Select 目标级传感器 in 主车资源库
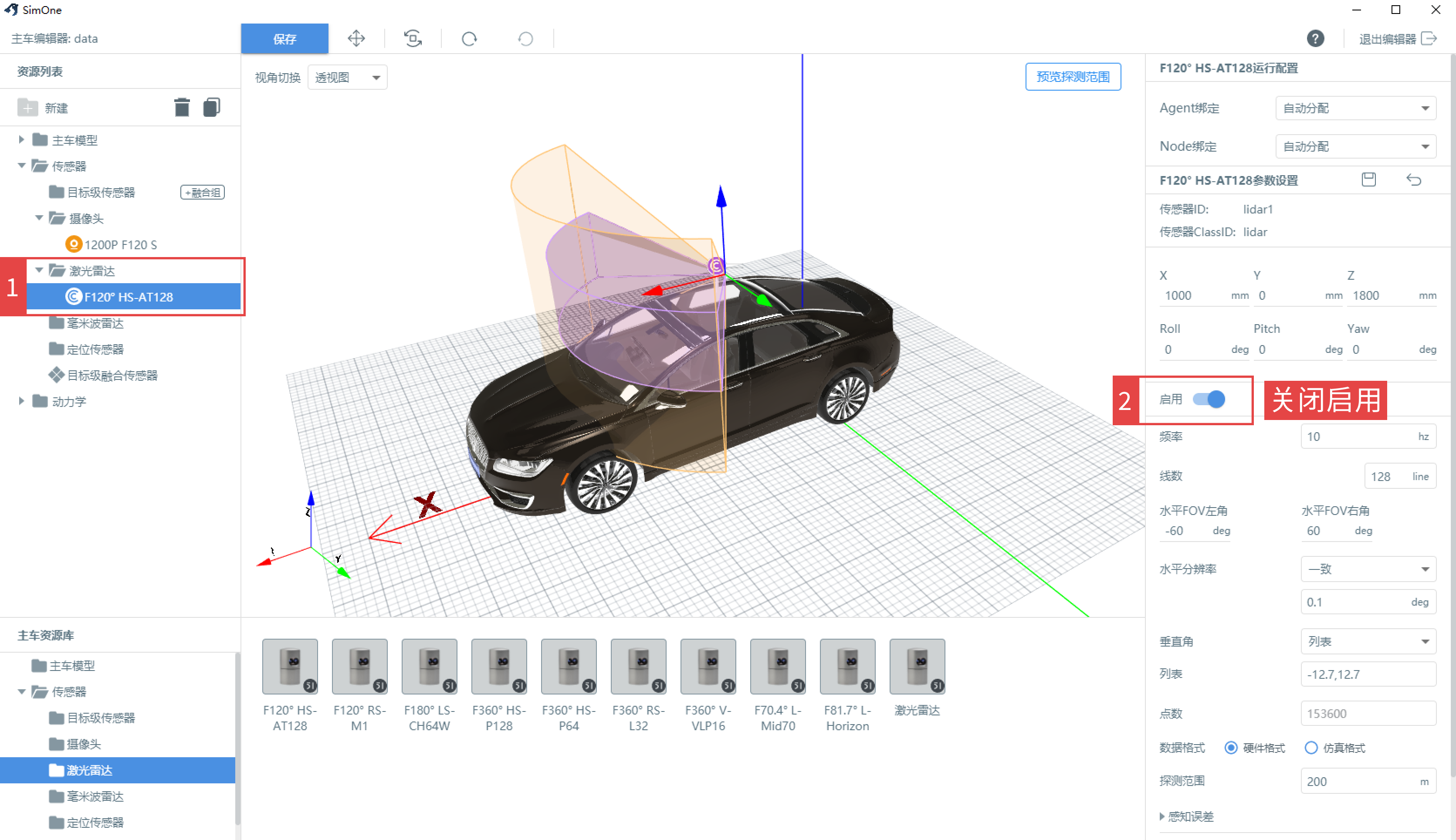1456x840 pixels. (92, 718)
